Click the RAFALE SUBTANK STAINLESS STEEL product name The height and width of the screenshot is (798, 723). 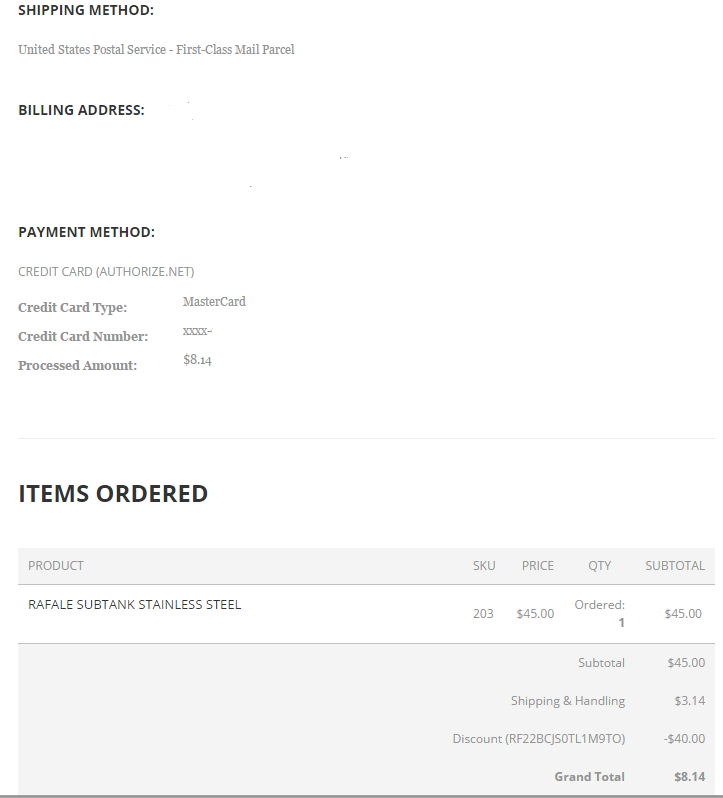pos(134,604)
